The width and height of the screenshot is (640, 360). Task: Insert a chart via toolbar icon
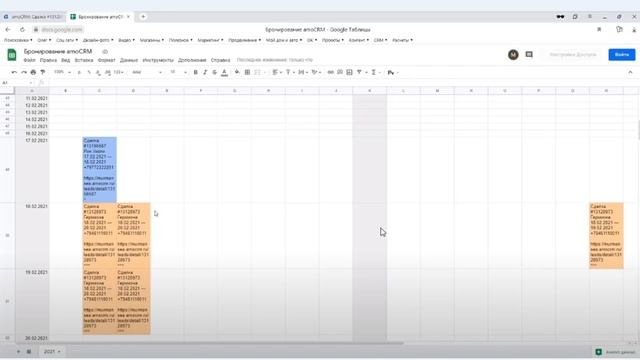tap(349, 72)
